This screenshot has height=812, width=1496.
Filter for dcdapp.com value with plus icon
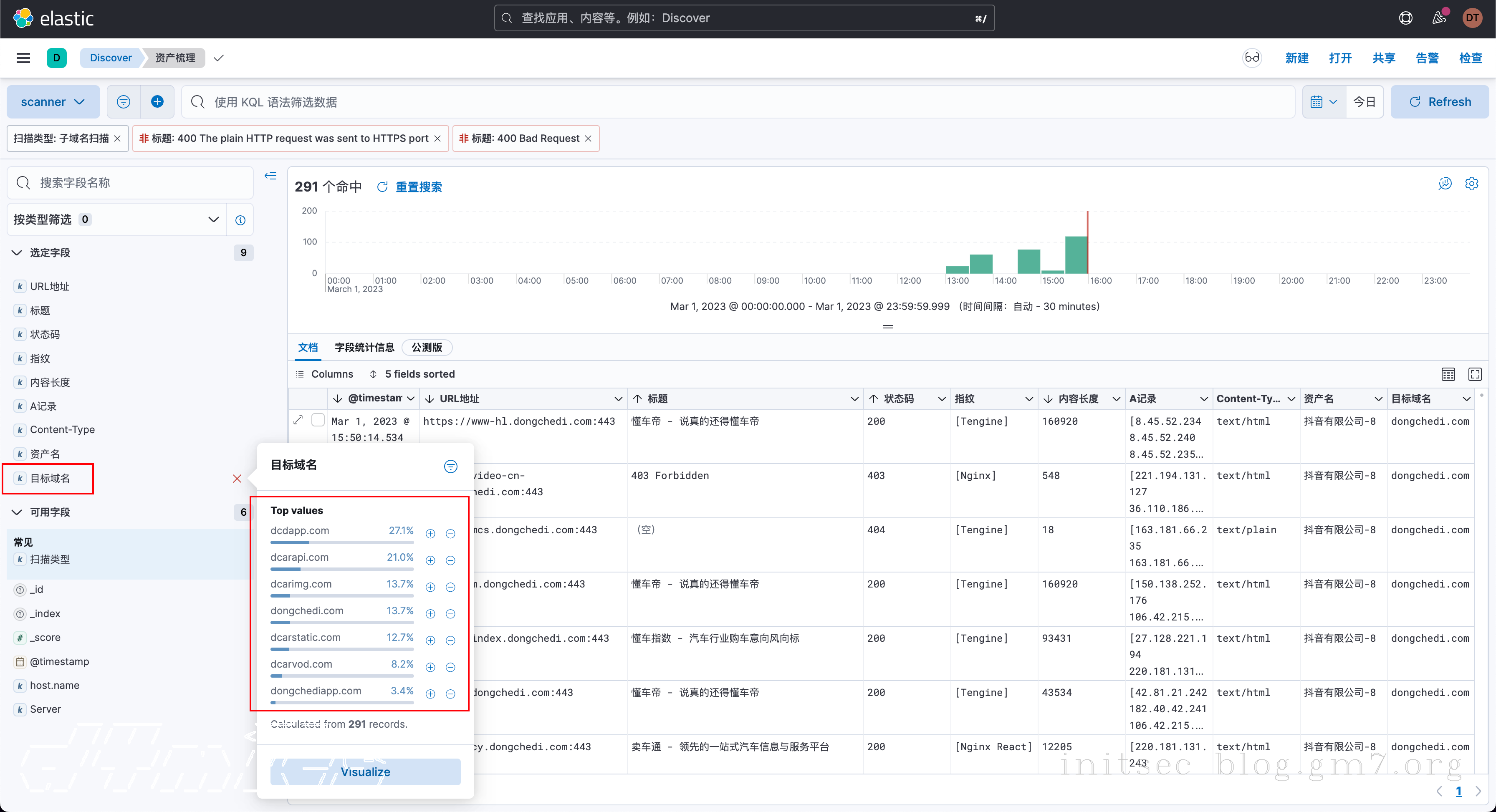[x=430, y=533]
